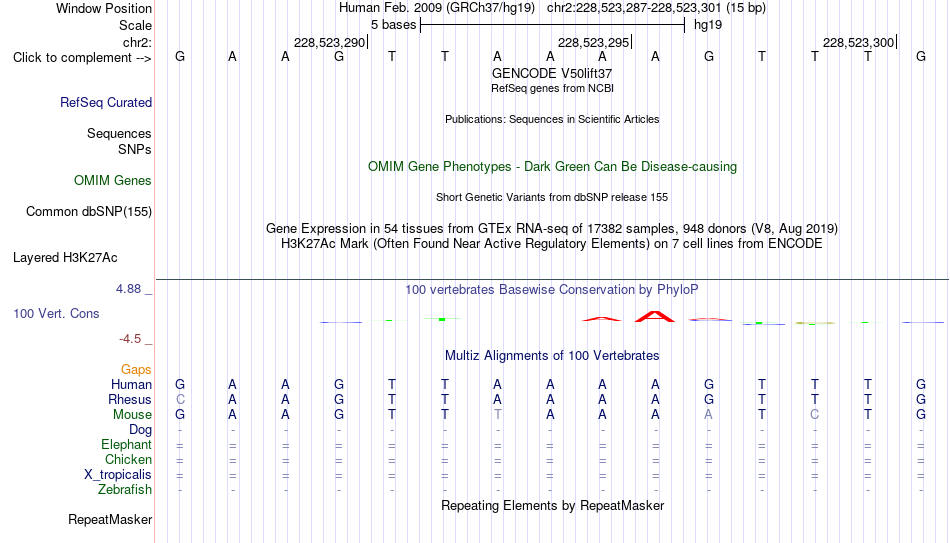Viewport: 950px width, 543px height.
Task: Click the SNPs track label
Action: point(135,149)
